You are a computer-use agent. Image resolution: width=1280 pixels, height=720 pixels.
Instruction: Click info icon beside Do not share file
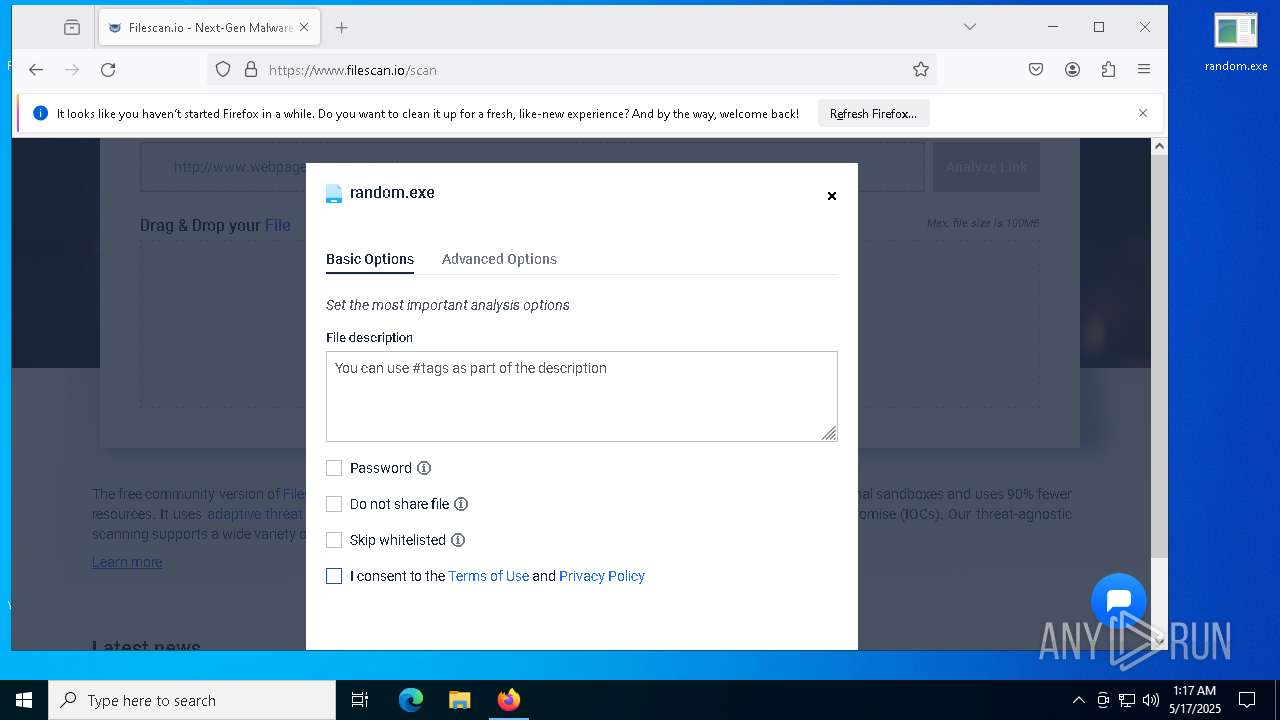click(x=461, y=504)
